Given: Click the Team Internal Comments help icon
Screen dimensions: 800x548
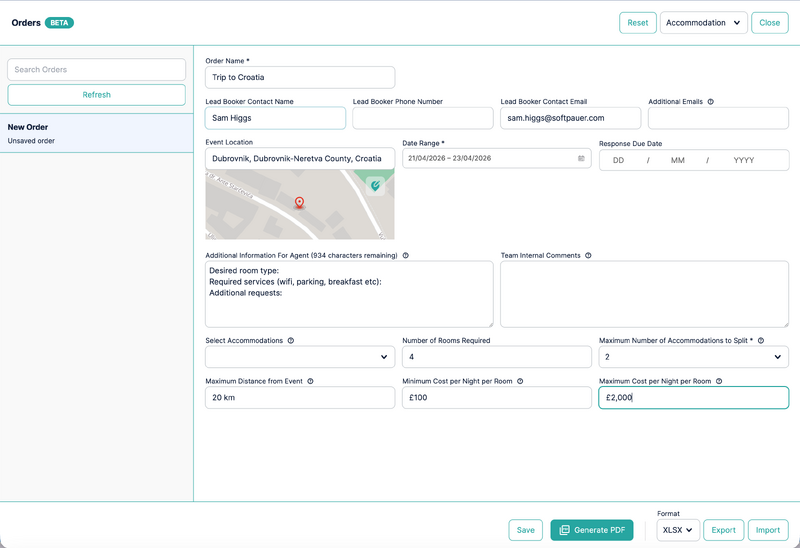Looking at the screenshot, I should (x=588, y=255).
